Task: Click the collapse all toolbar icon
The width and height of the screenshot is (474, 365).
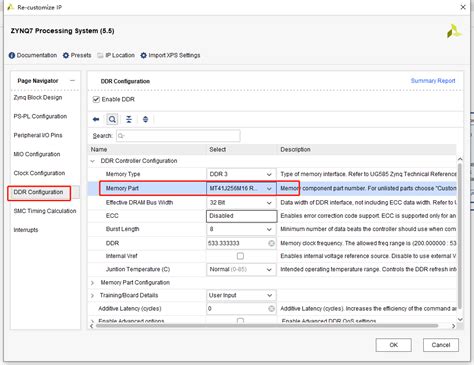Action: pyautogui.click(x=129, y=119)
